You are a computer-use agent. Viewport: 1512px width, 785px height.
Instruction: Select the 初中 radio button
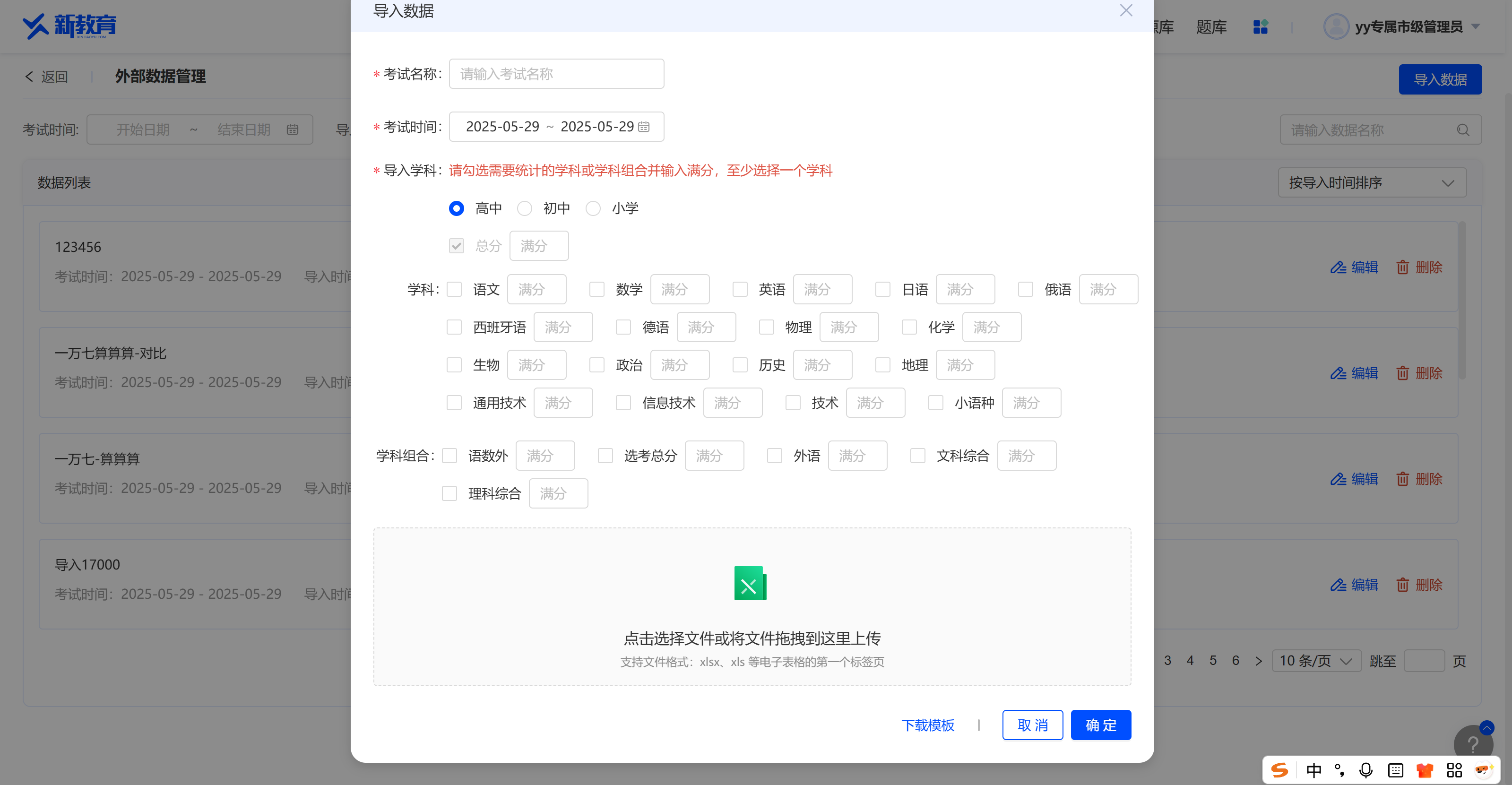524,208
